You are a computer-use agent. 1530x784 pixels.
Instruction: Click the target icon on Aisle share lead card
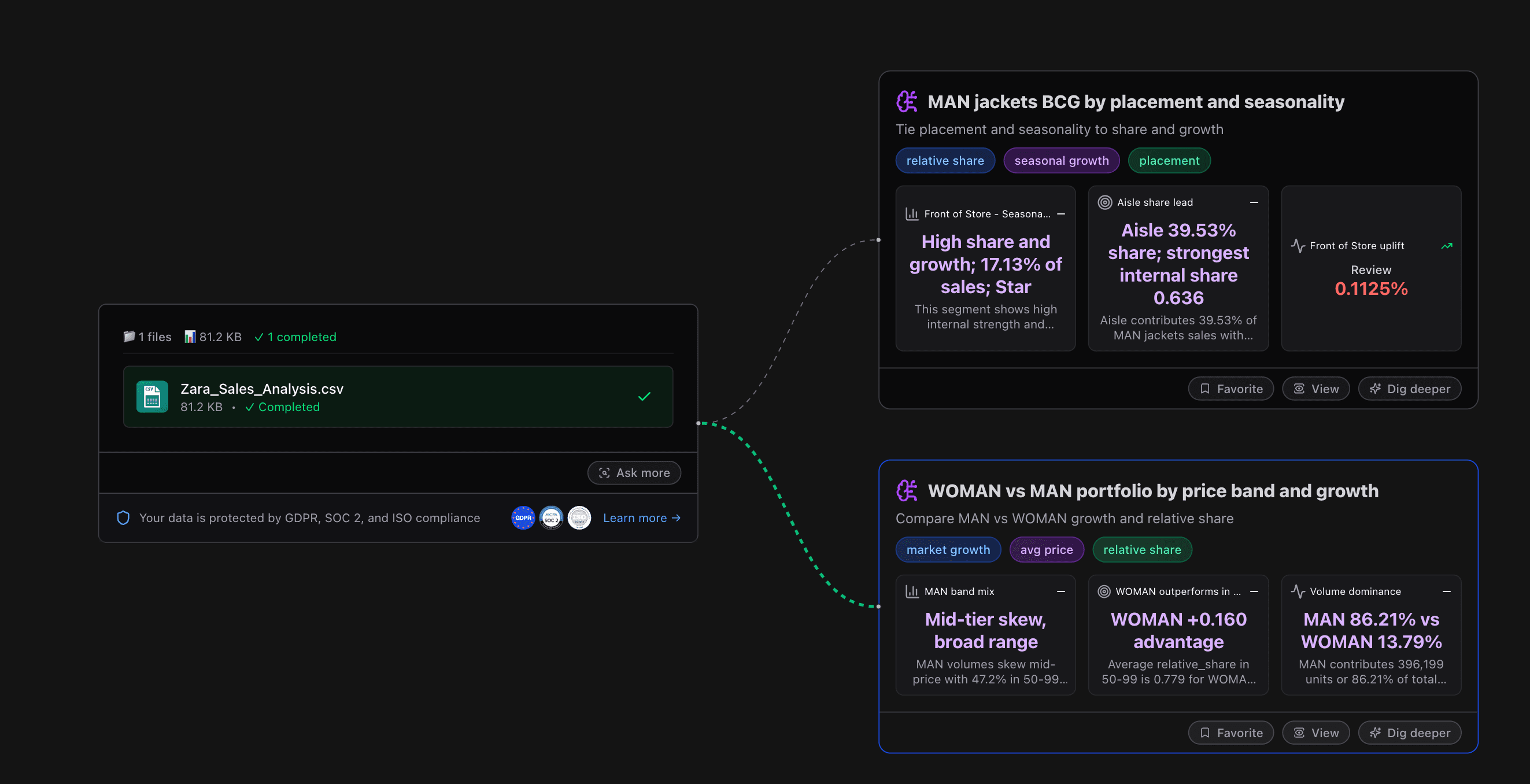1105,202
